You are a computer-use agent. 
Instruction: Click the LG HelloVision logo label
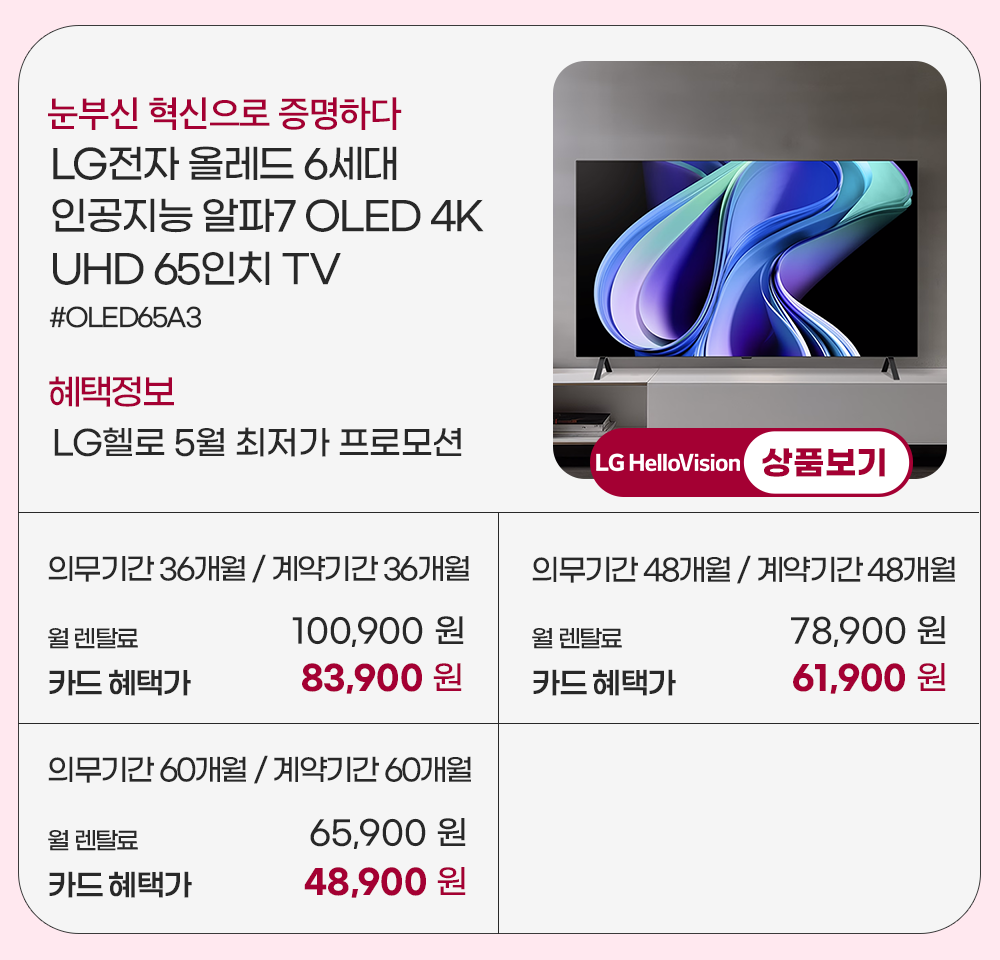click(667, 463)
